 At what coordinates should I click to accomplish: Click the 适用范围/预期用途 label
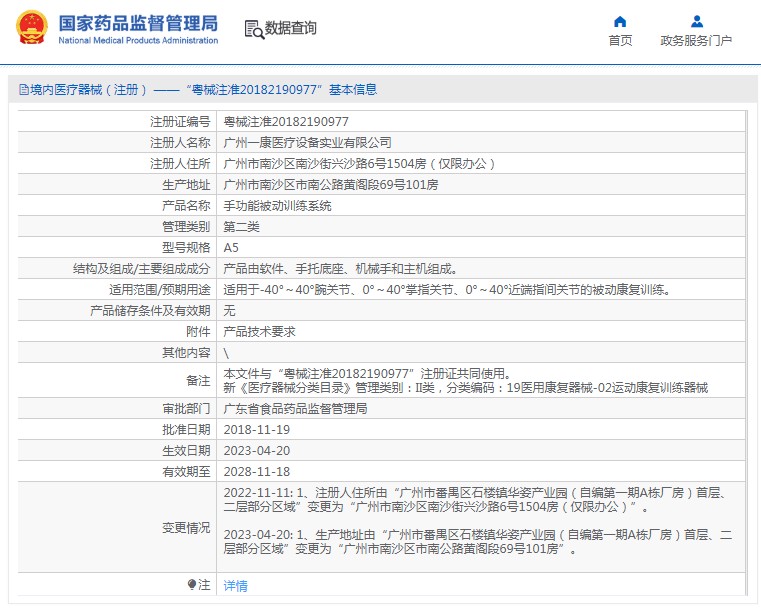click(x=160, y=290)
